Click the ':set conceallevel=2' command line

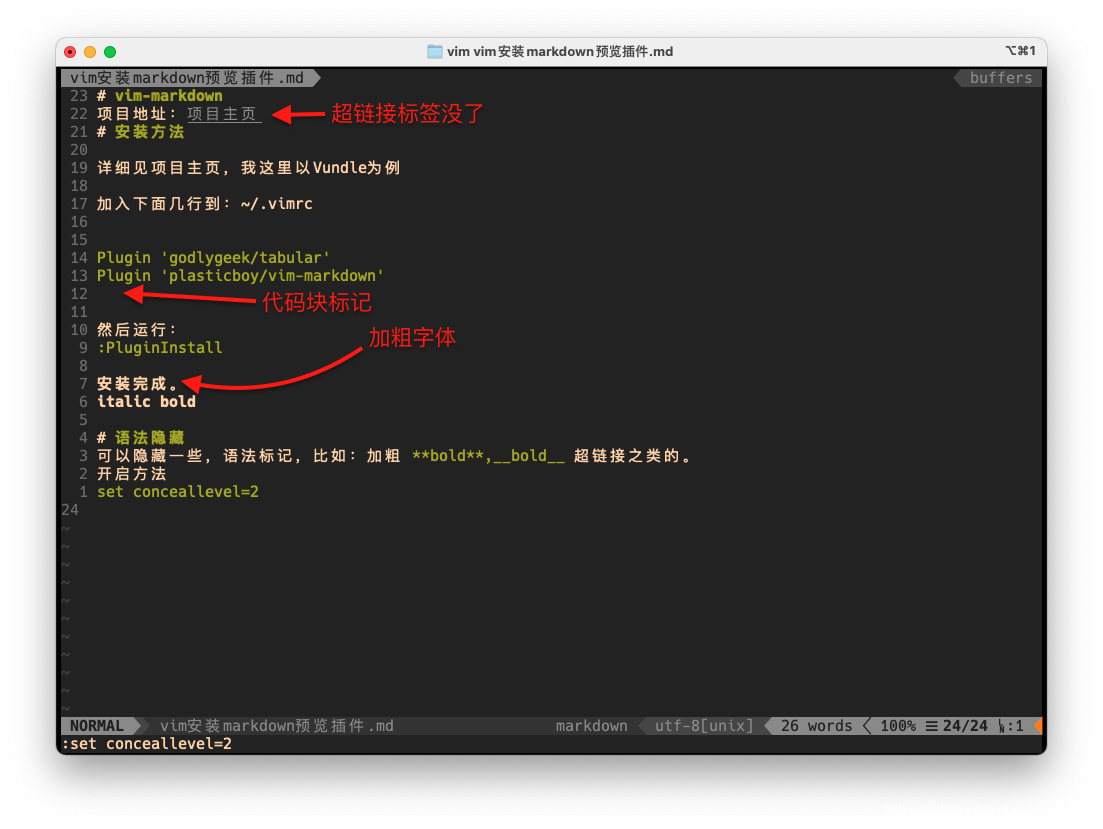point(147,744)
